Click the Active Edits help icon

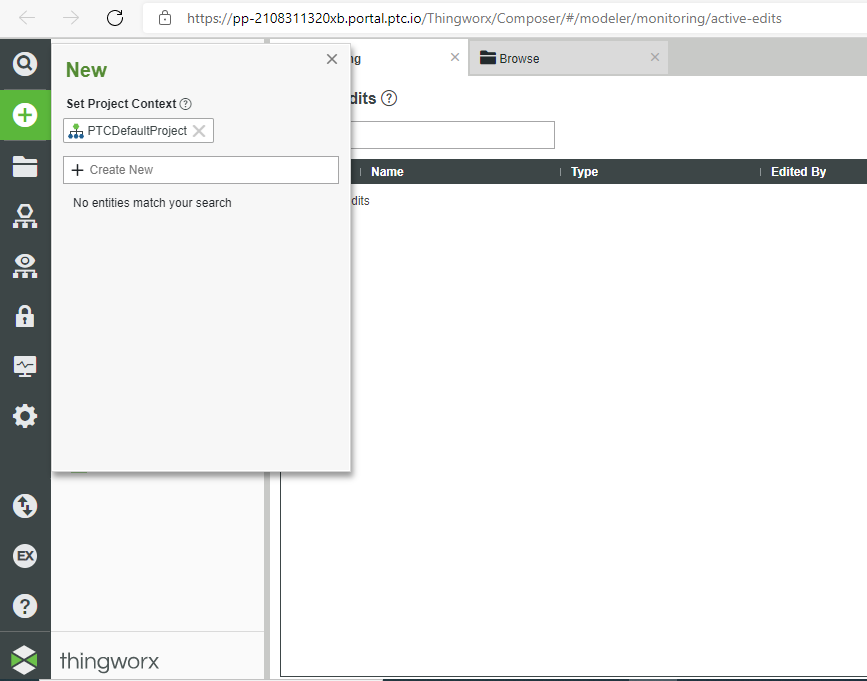point(389,98)
